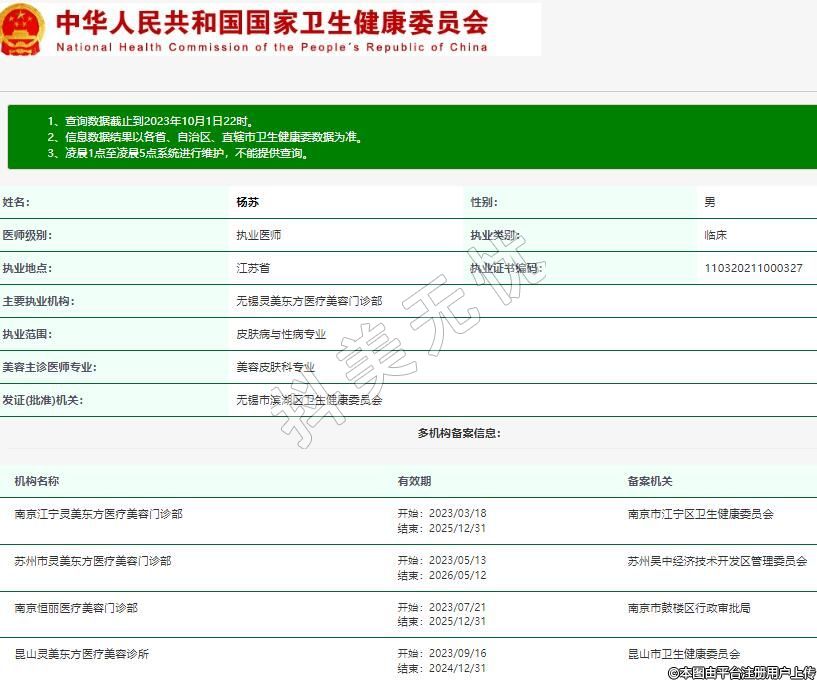817x680 pixels.
Task: Click the 执业地点 value 江苏省
Action: point(252,268)
